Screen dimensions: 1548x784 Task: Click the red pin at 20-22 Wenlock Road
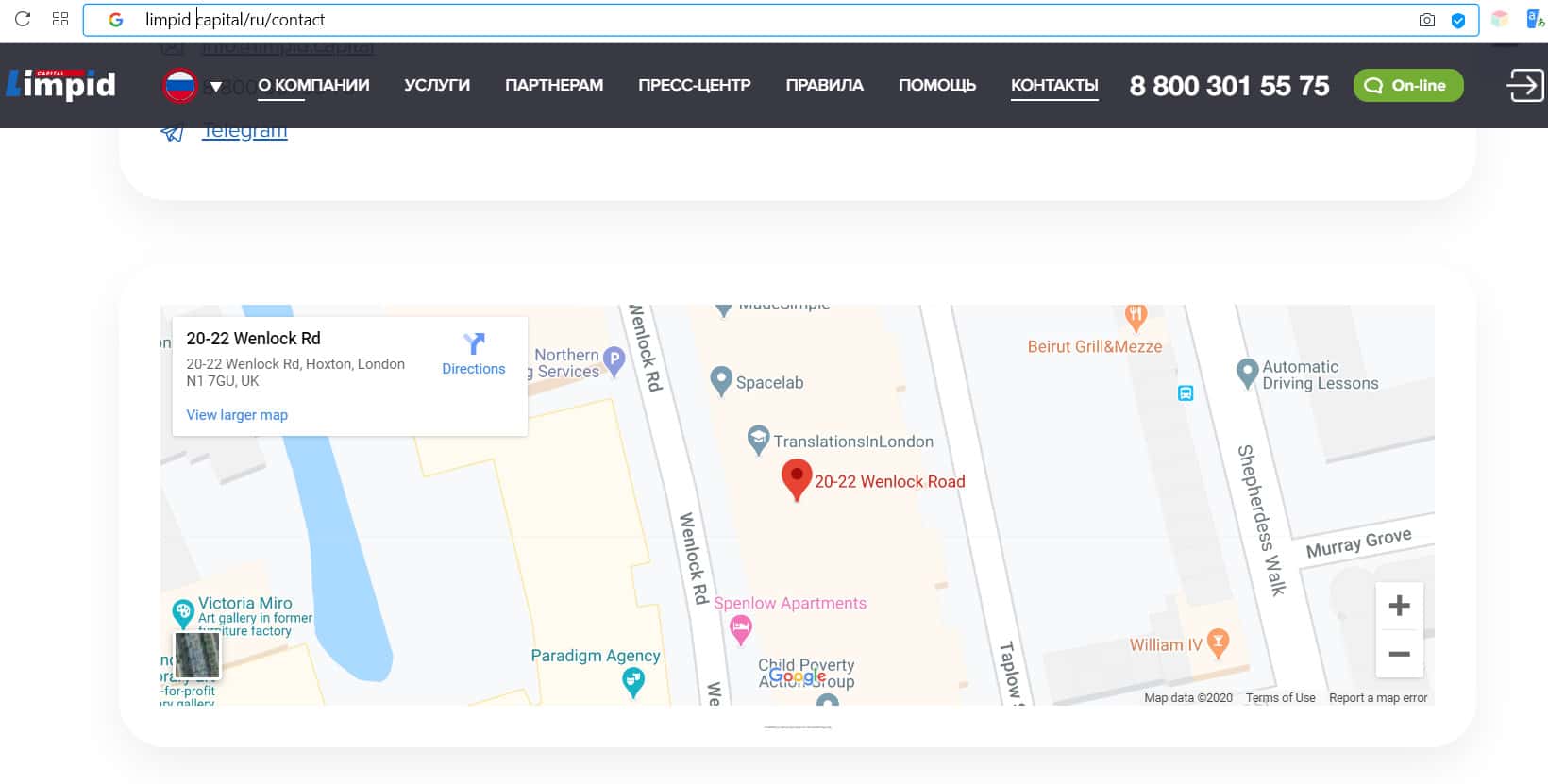797,477
